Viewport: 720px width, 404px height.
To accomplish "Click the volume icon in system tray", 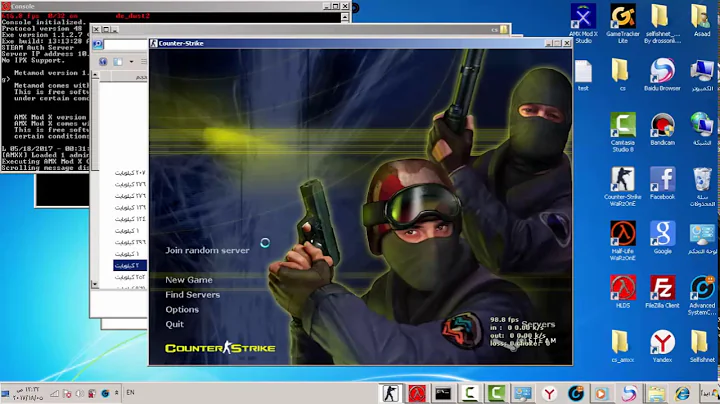I will [80, 393].
